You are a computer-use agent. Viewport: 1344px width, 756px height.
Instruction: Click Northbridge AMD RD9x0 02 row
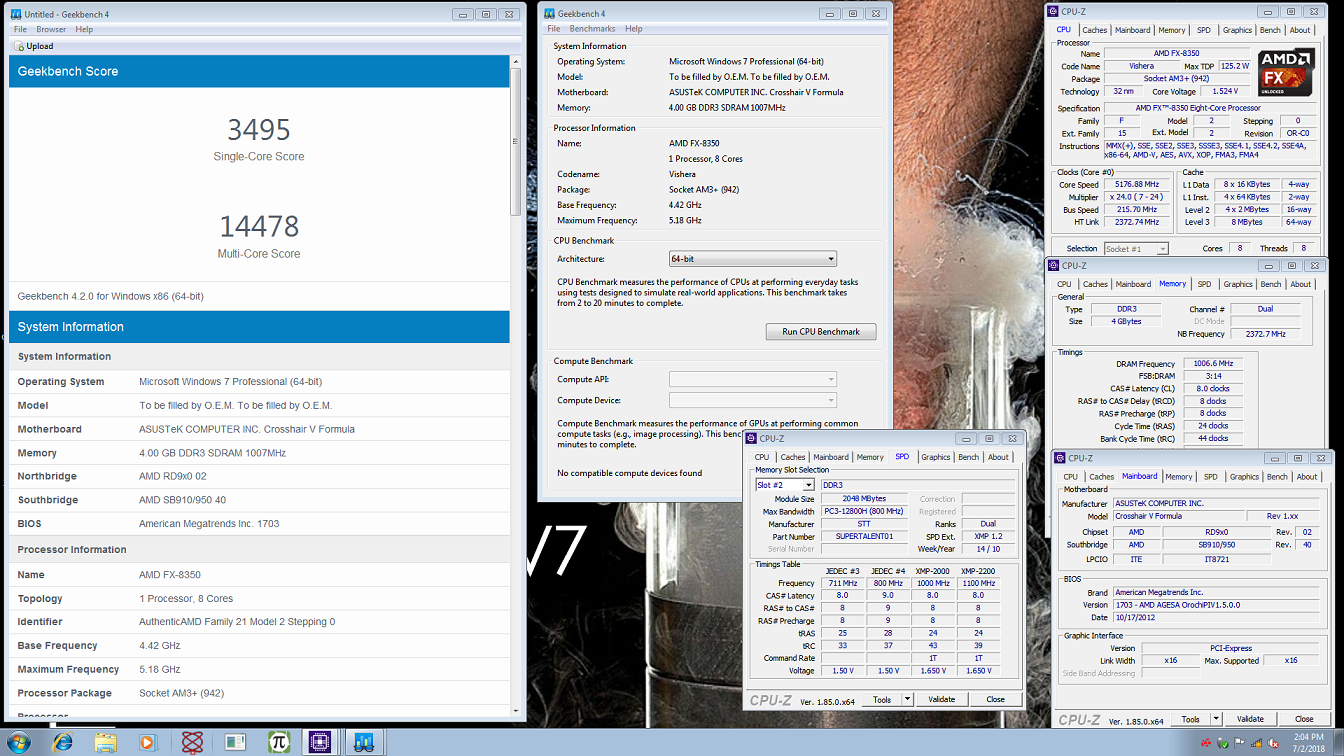pyautogui.click(x=260, y=477)
